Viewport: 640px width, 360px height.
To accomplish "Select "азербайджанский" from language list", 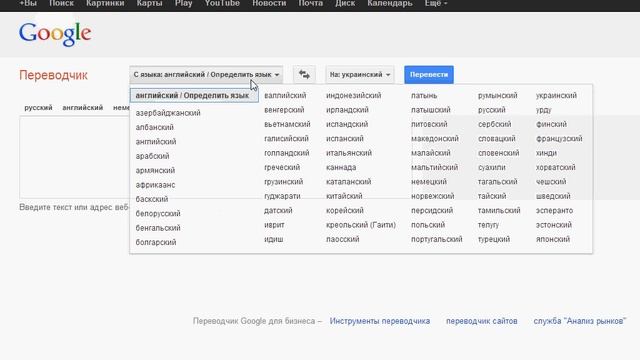I will pos(168,113).
